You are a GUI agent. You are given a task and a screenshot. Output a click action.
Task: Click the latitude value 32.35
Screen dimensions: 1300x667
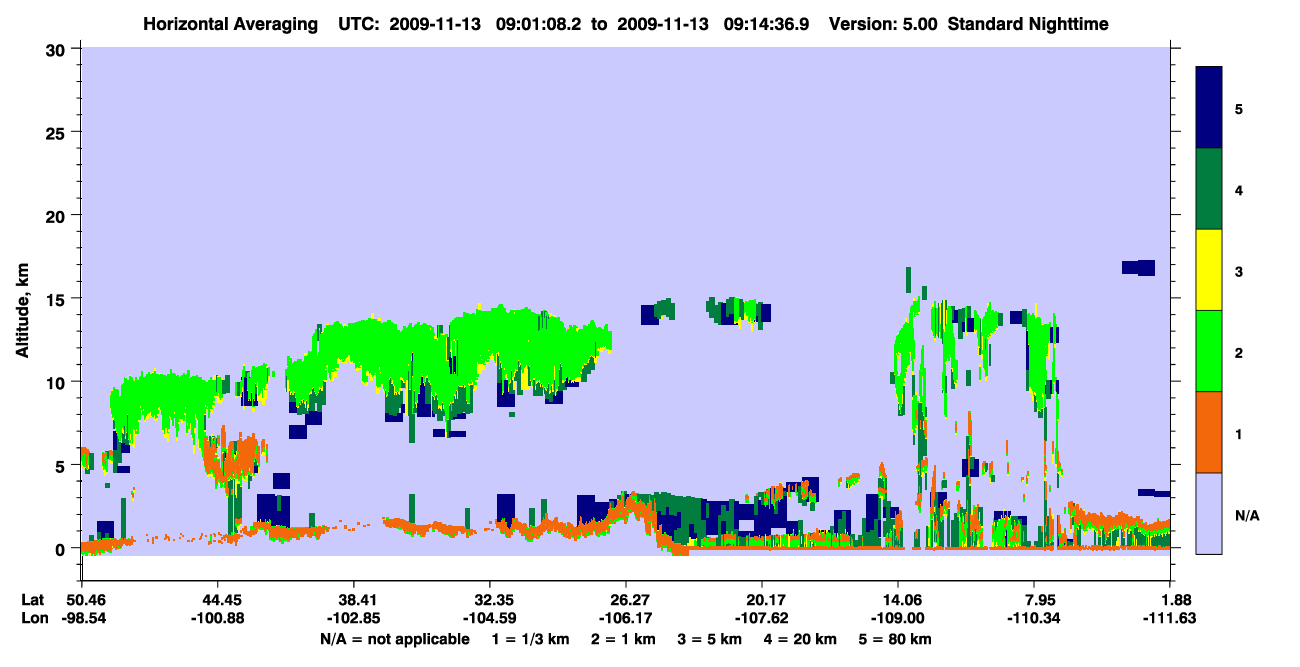pos(489,600)
